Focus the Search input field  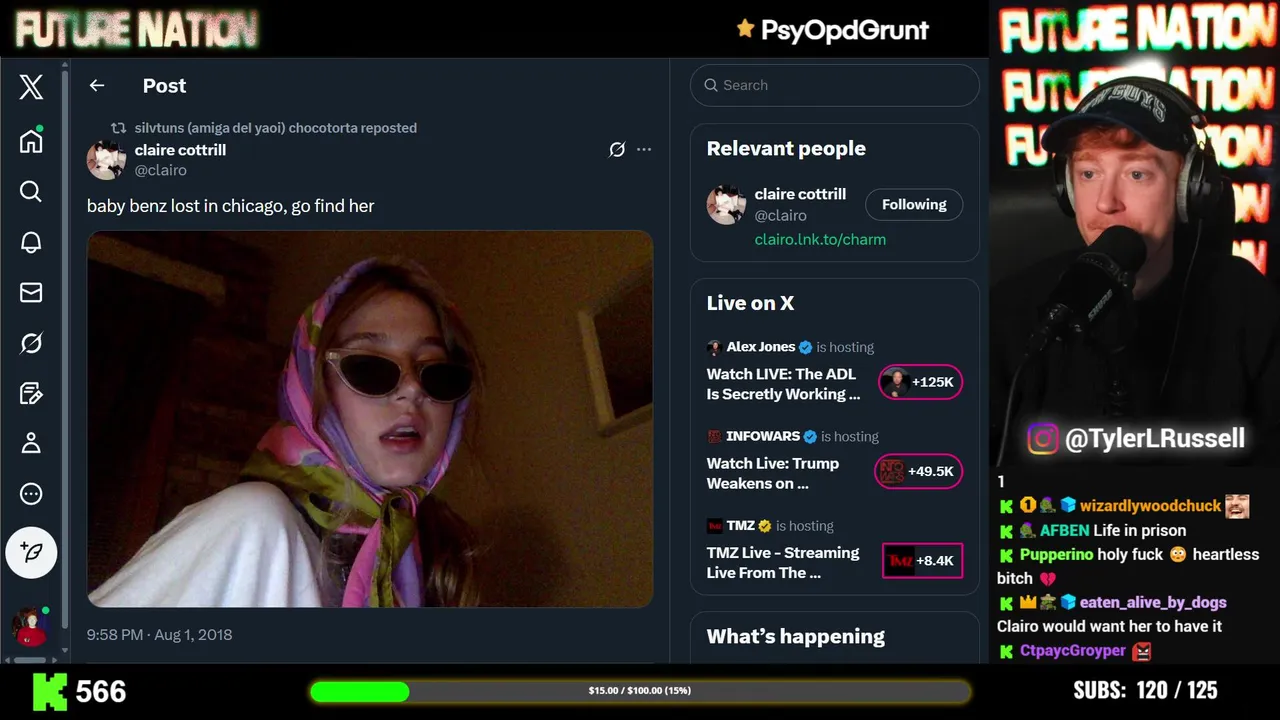point(835,85)
